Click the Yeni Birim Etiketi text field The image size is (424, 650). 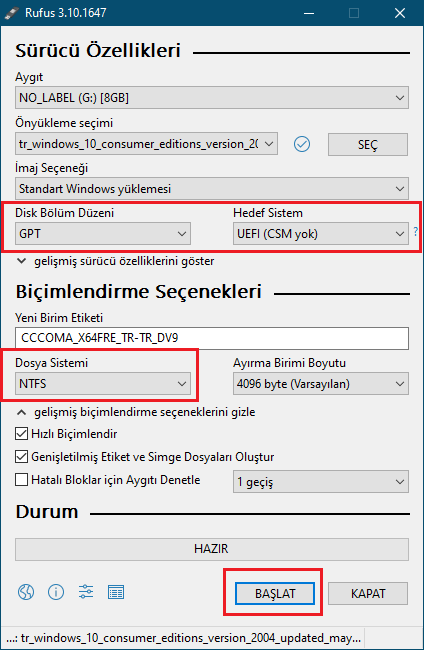212,338
